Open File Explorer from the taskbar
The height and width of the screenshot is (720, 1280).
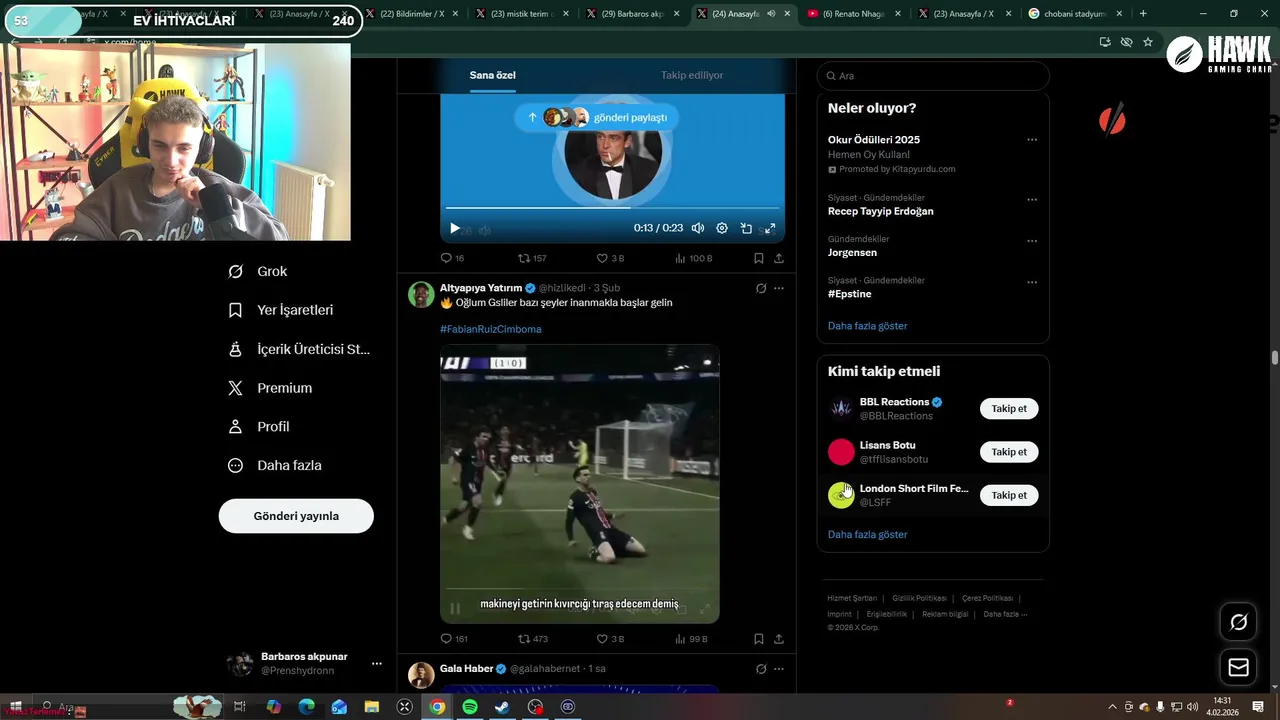tap(371, 706)
